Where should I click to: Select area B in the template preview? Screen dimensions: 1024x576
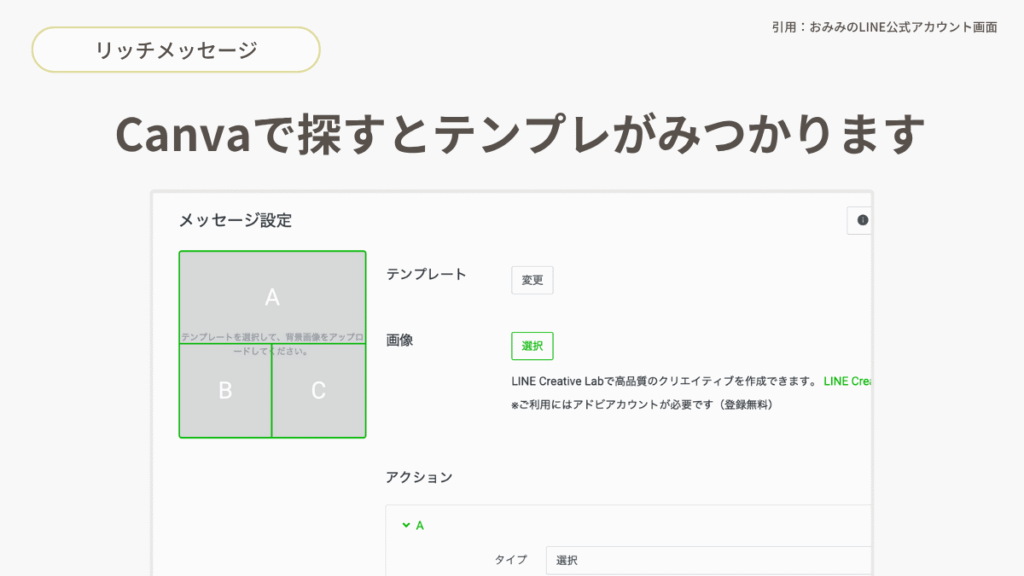pos(225,391)
